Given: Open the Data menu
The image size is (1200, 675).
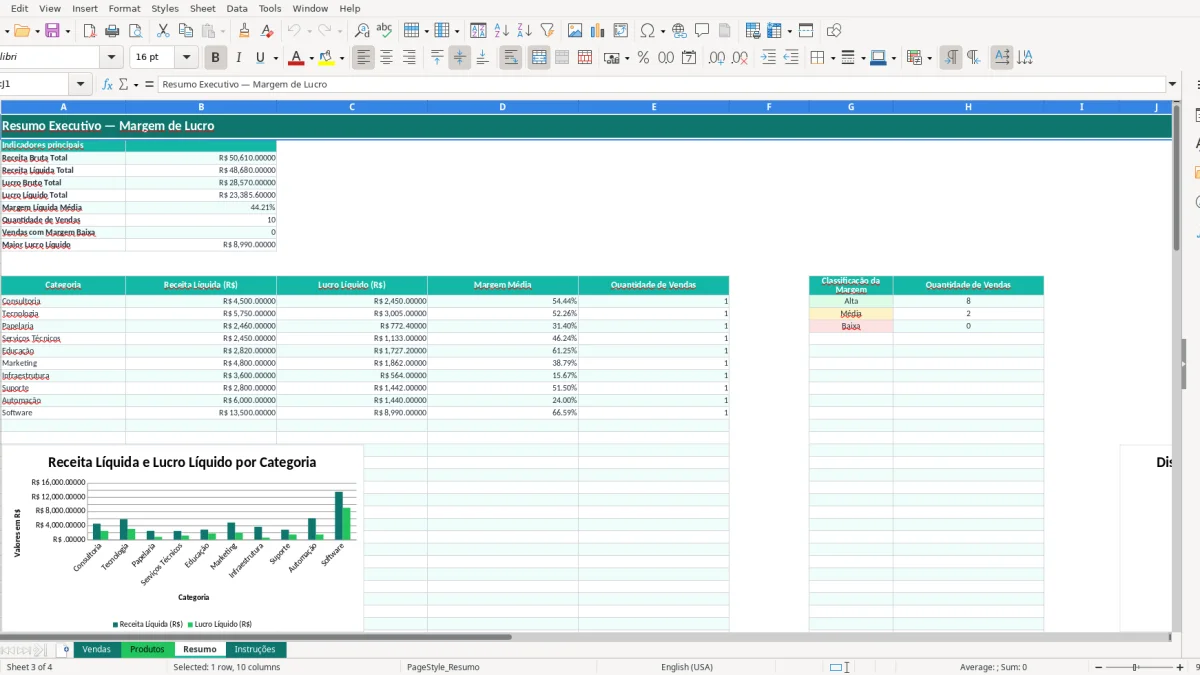Looking at the screenshot, I should pyautogui.click(x=237, y=8).
